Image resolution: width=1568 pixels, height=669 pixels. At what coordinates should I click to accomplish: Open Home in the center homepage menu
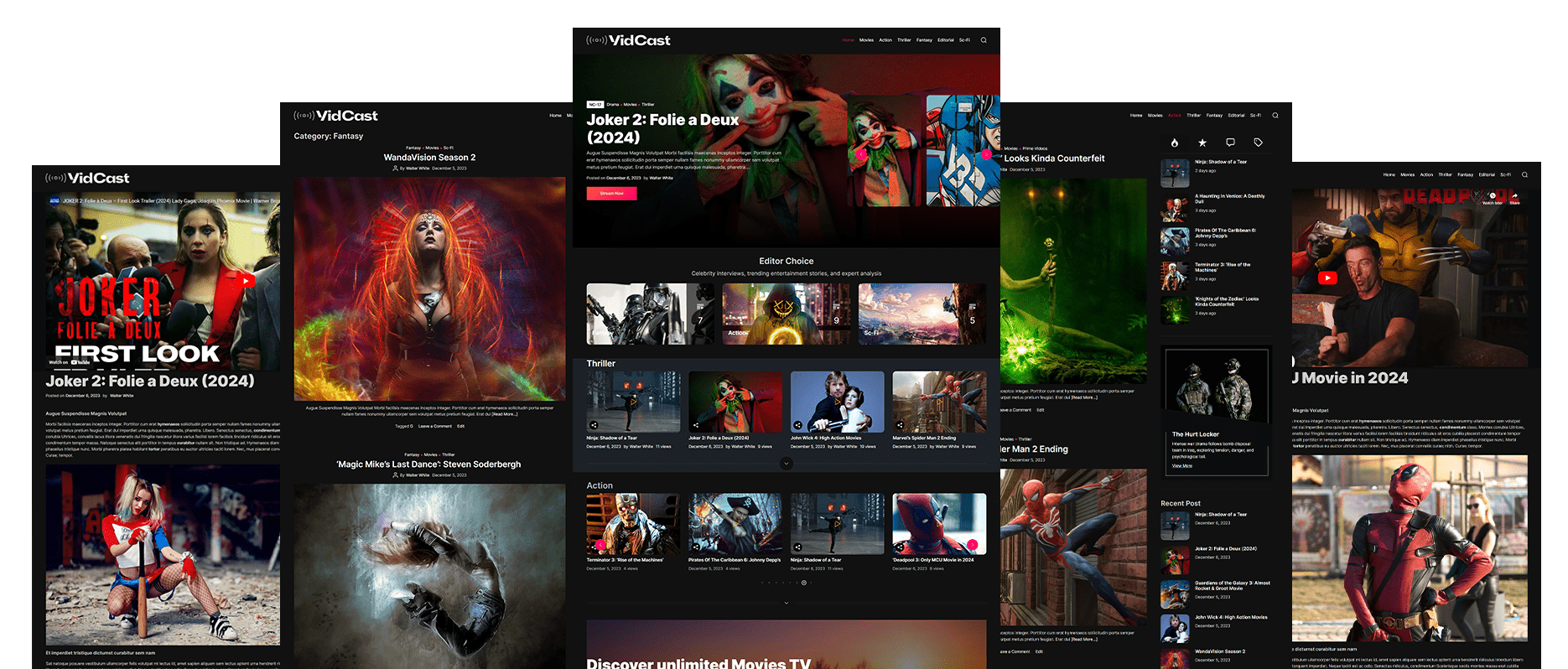[848, 40]
